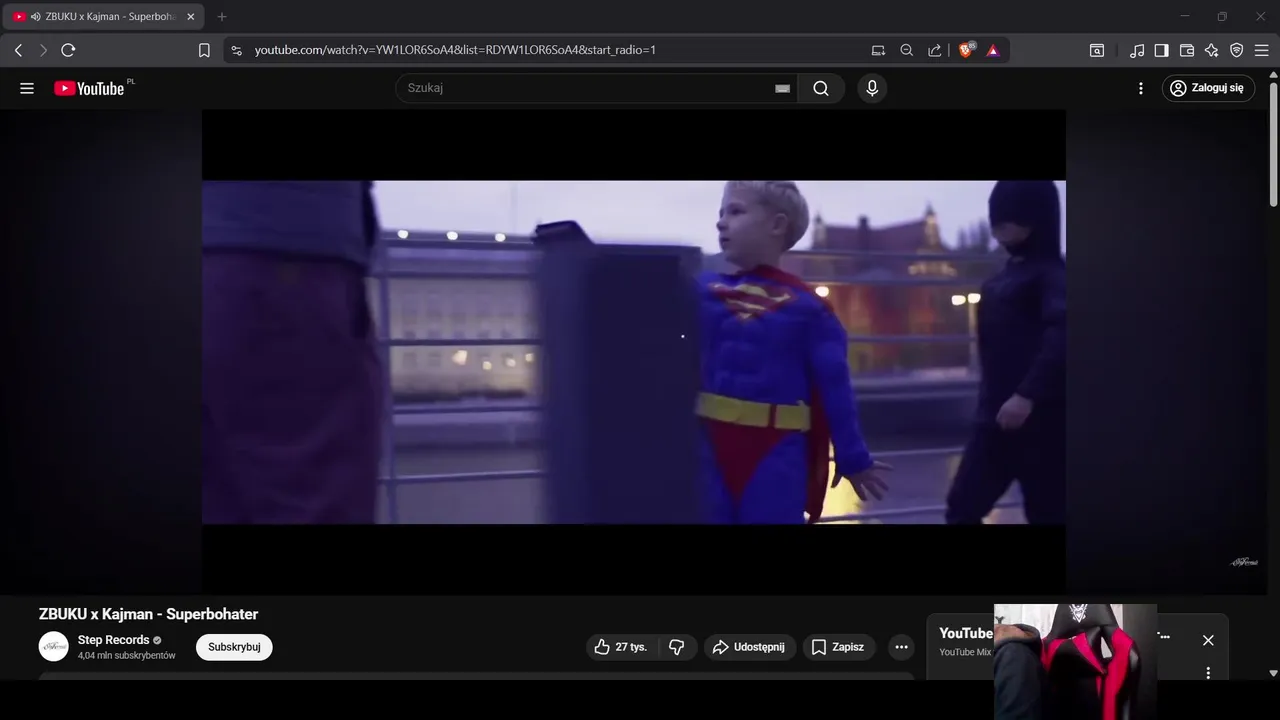Subscribe using the Subskrybuj button

pos(234,647)
